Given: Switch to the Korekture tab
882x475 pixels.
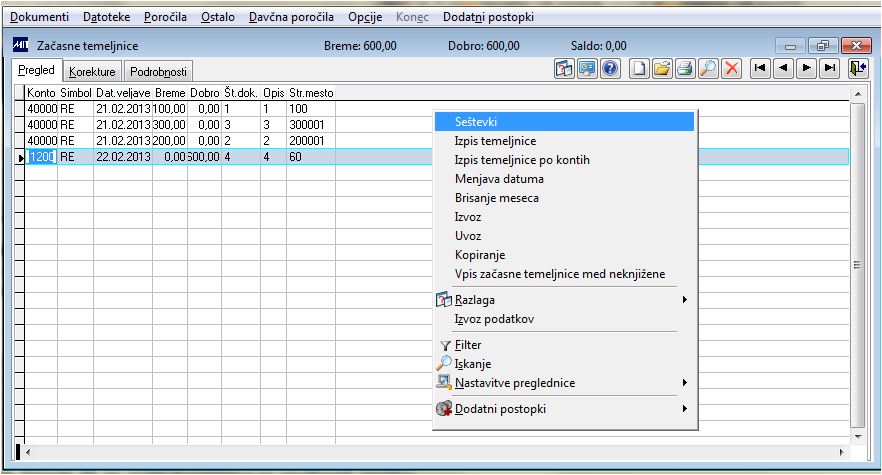Looking at the screenshot, I should (x=92, y=71).
